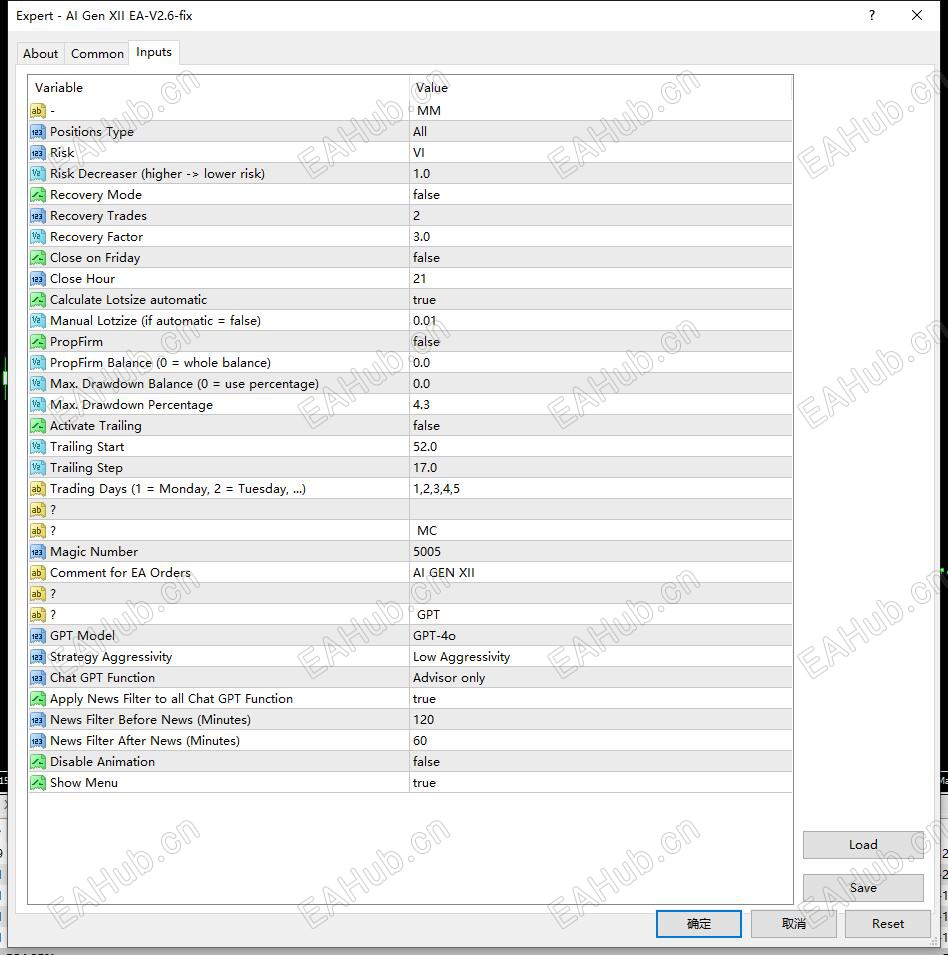Click the icon beside Strategy Aggressivity
This screenshot has height=955, width=948.
tap(38, 657)
